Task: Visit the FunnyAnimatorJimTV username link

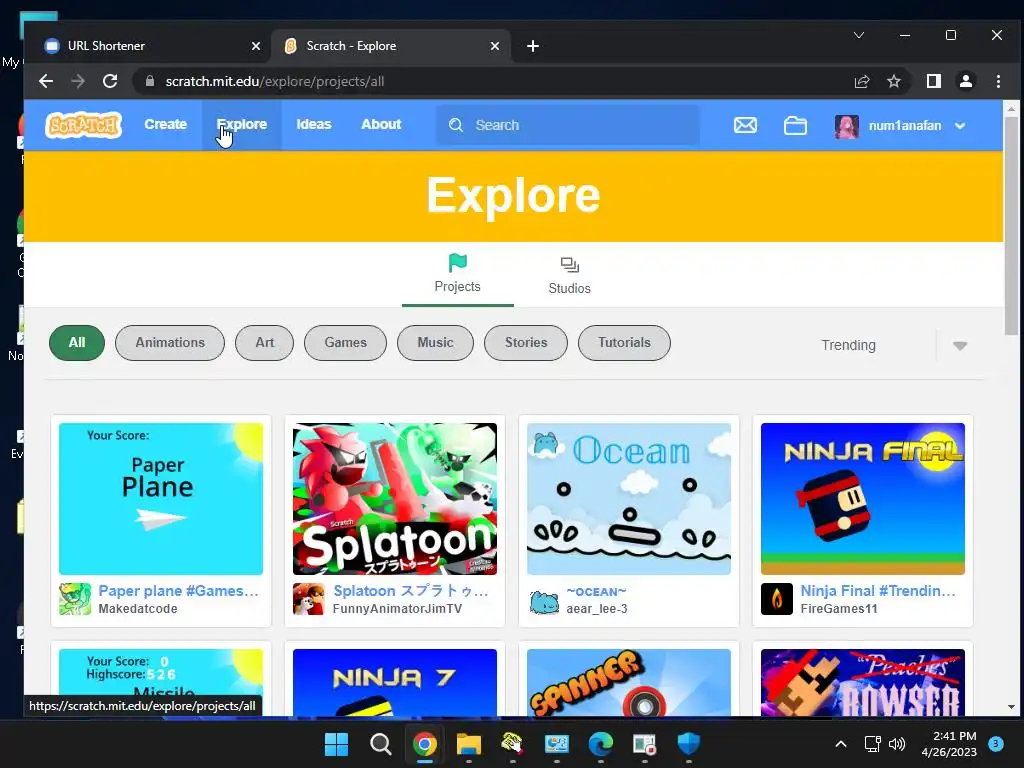Action: 397,609
